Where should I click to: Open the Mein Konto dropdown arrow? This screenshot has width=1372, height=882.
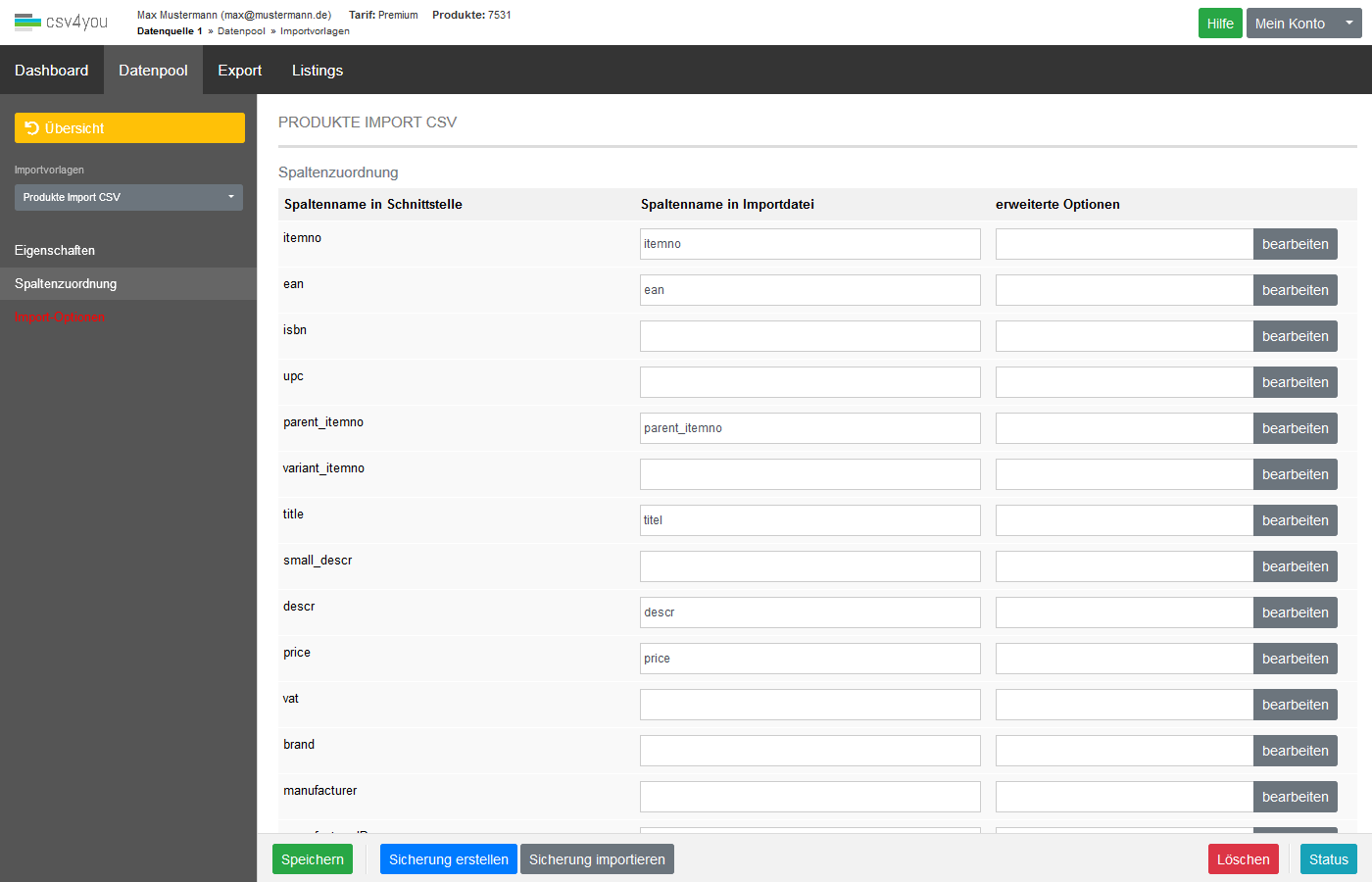(x=1348, y=23)
